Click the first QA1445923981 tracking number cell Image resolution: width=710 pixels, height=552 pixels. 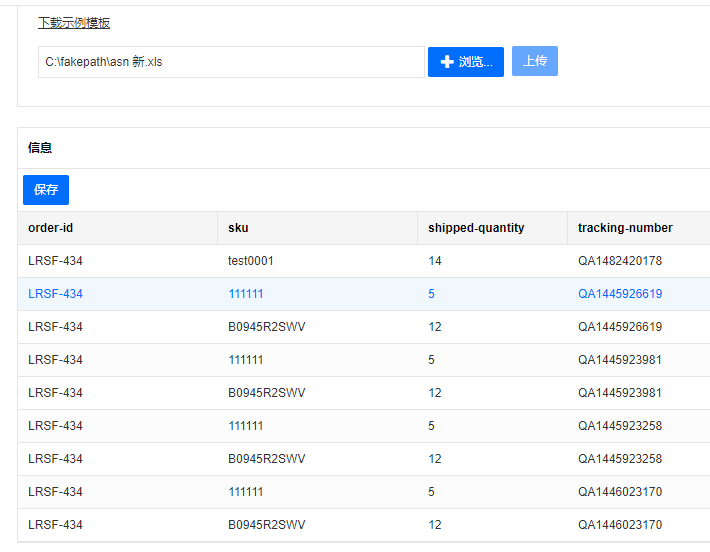(620, 360)
